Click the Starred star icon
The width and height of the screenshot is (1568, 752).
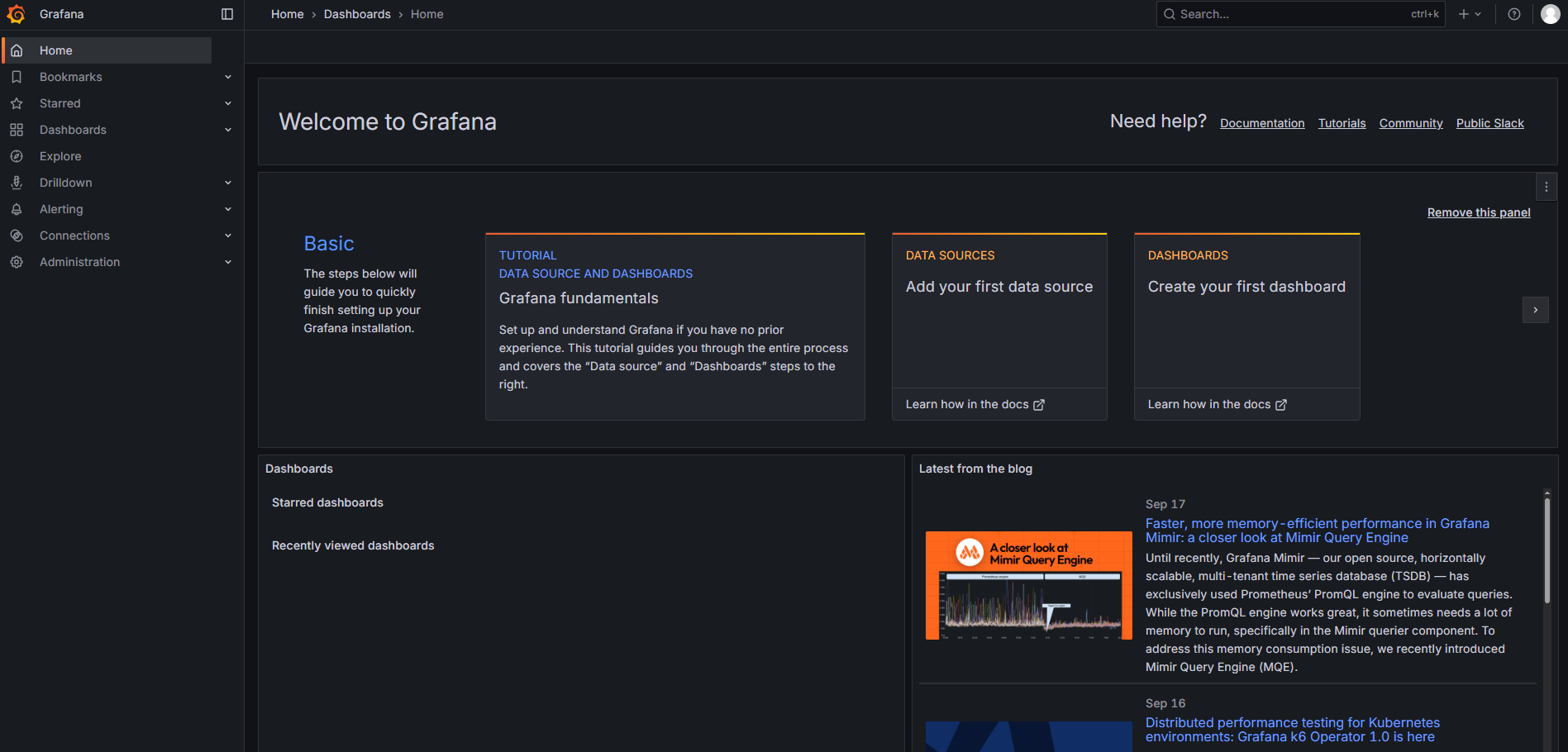pos(17,103)
